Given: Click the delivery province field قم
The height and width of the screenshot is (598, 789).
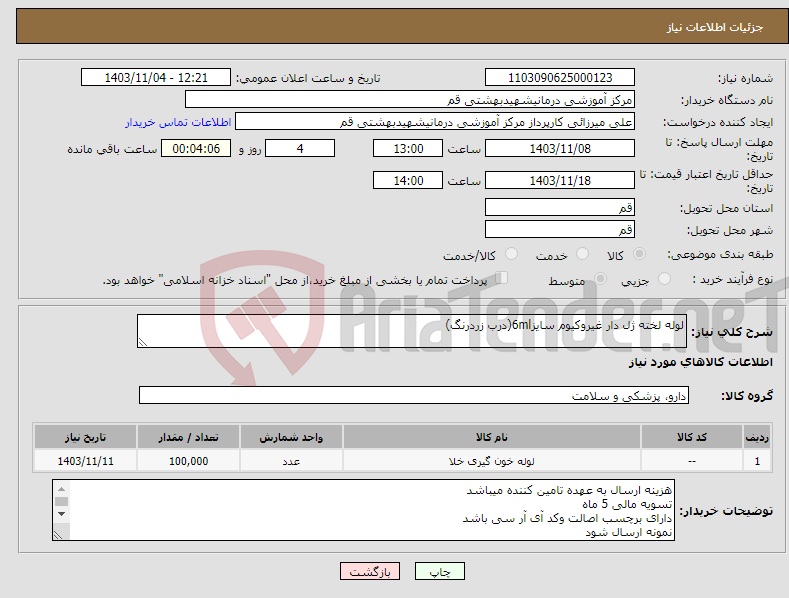Looking at the screenshot, I should pyautogui.click(x=560, y=207).
